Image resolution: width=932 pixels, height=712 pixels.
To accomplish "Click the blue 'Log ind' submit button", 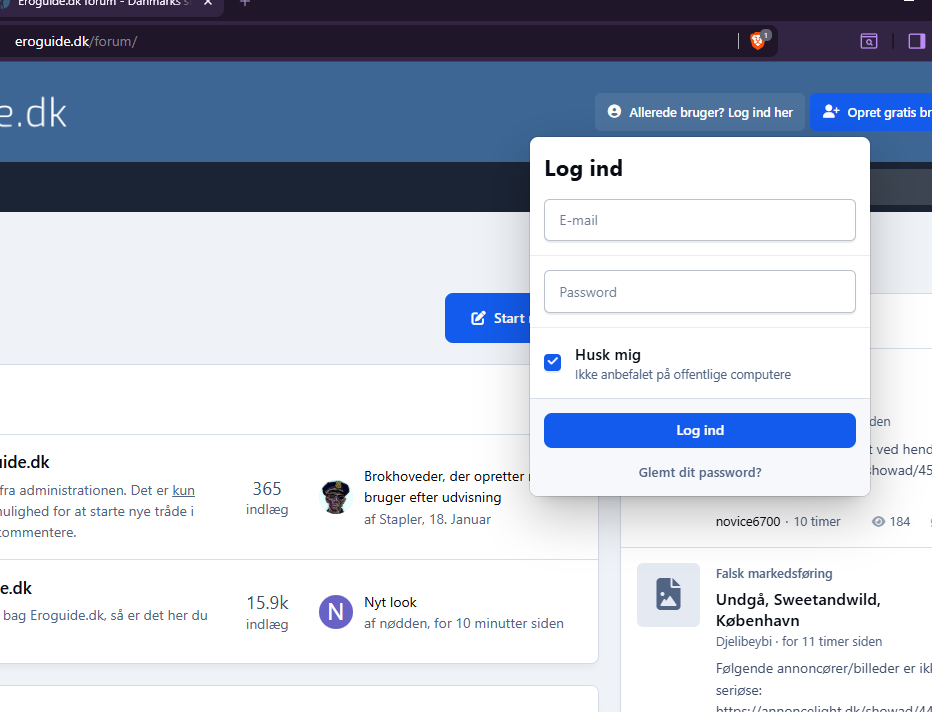I will pyautogui.click(x=700, y=430).
